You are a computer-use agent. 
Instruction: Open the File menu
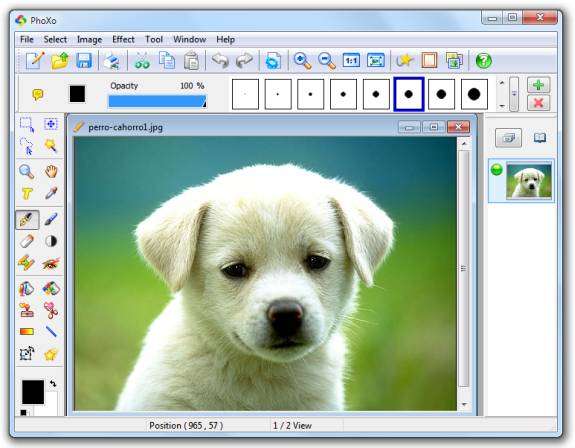coord(27,39)
